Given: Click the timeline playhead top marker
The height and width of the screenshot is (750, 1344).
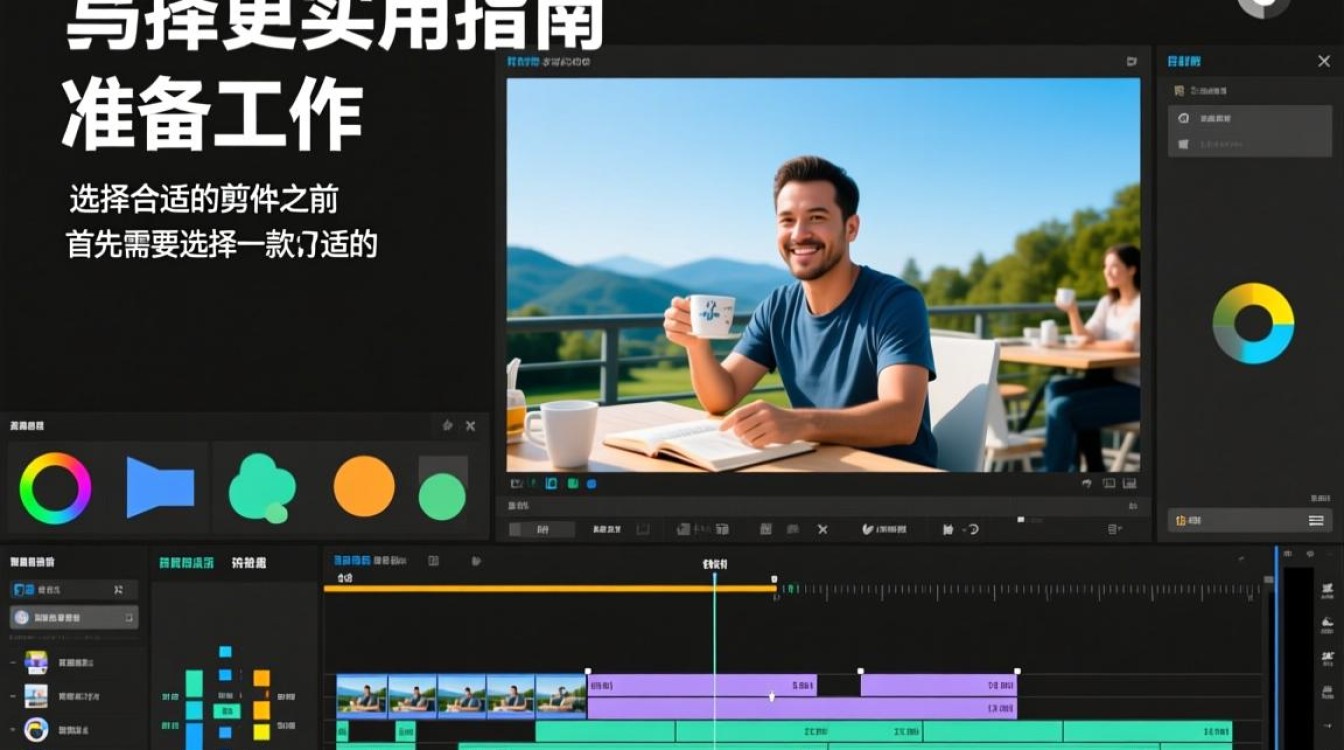Looking at the screenshot, I should pyautogui.click(x=714, y=577).
